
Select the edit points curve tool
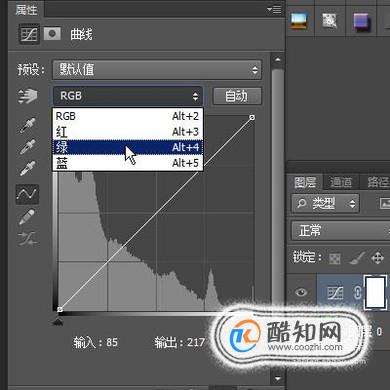click(x=27, y=194)
